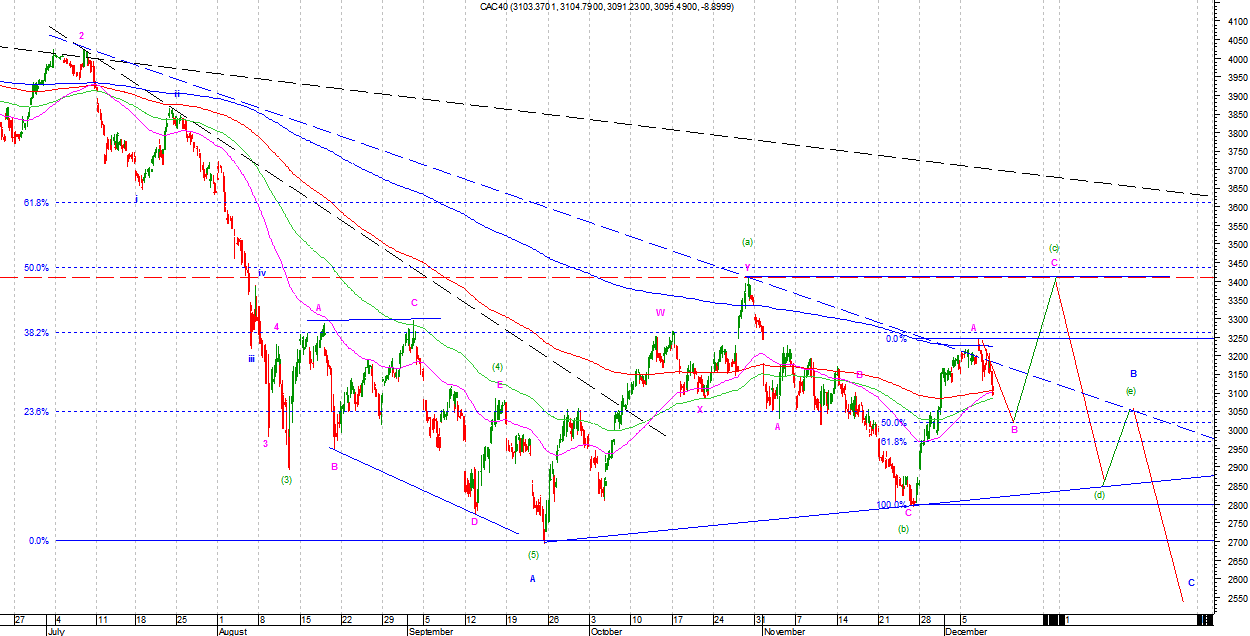Click the green (3) wave label in August
This screenshot has height=636, width=1250.
[286, 480]
